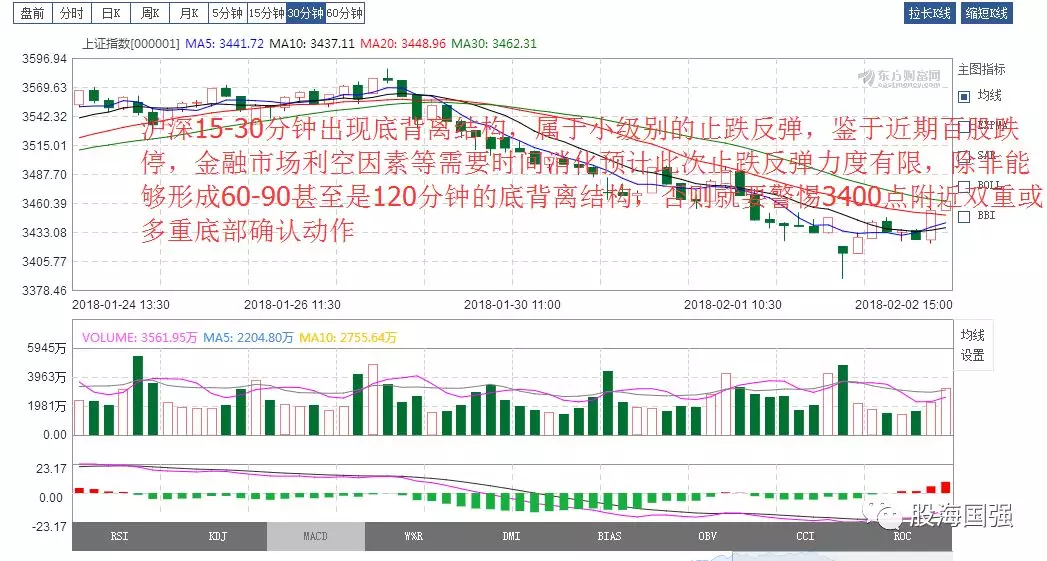The width and height of the screenshot is (1047, 561).
Task: Open the 日K daily candlestick tab
Action: click(x=111, y=13)
